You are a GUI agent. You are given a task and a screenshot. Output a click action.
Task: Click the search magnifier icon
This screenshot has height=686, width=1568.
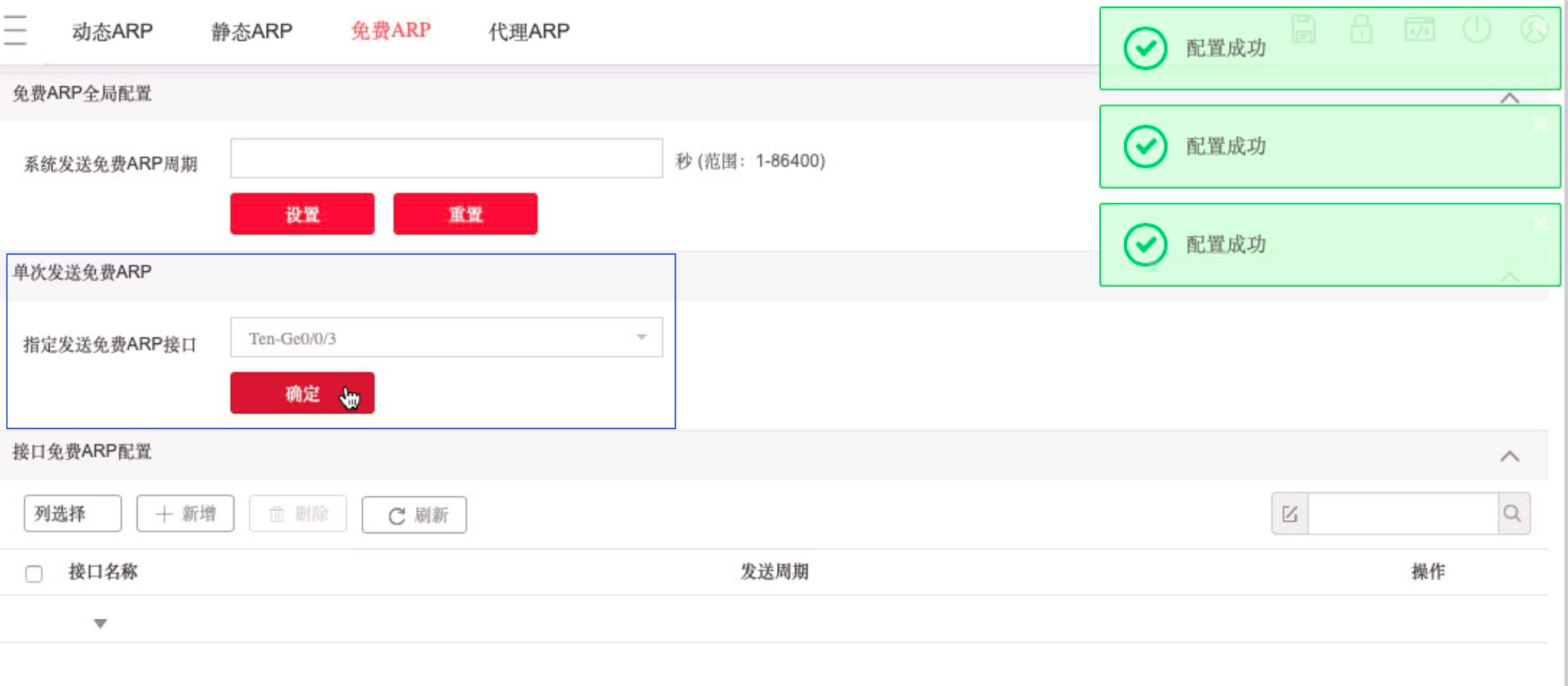click(1513, 514)
